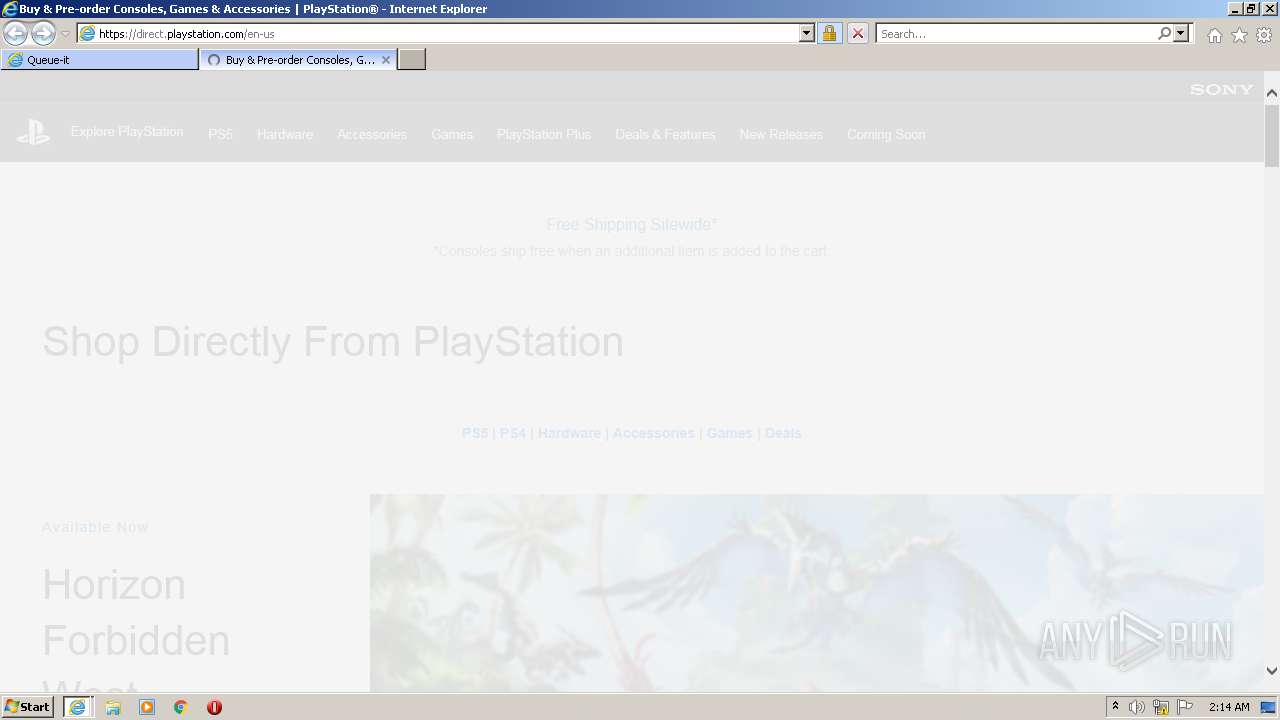
Task: Open the recent pages dropdown arrow
Action: pyautogui.click(x=65, y=34)
